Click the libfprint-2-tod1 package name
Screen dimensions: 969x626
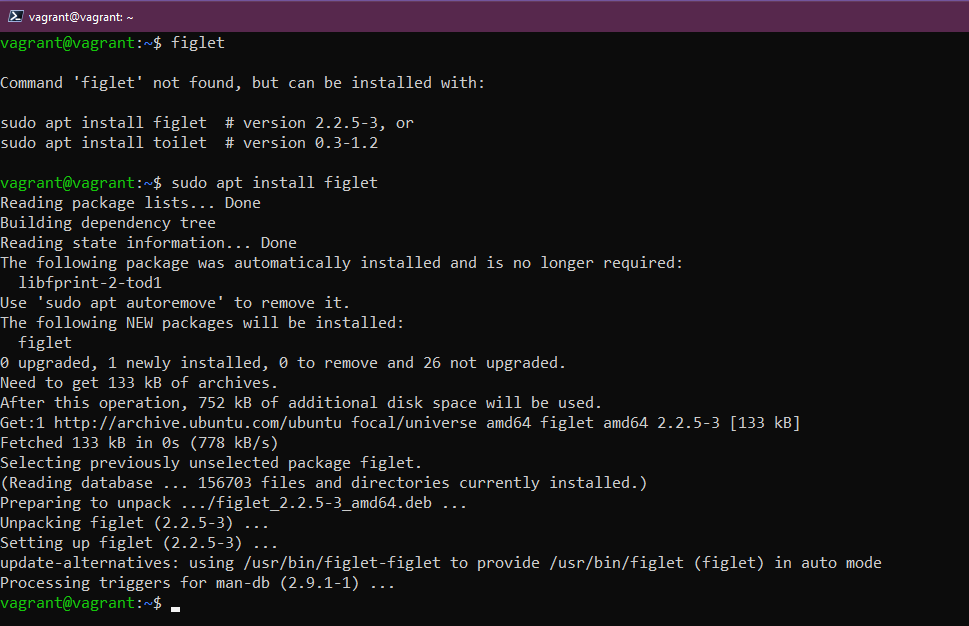[90, 283]
